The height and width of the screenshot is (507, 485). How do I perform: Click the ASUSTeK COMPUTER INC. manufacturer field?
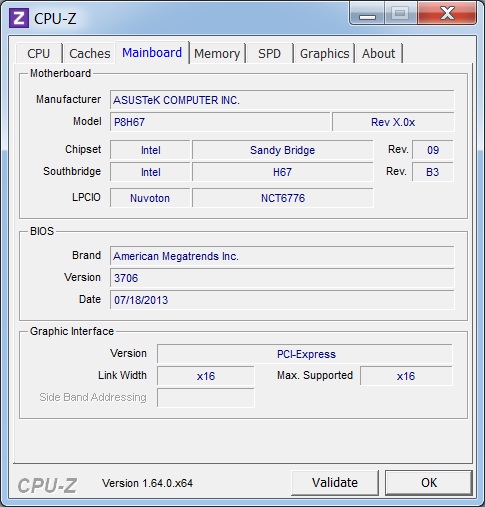point(282,100)
